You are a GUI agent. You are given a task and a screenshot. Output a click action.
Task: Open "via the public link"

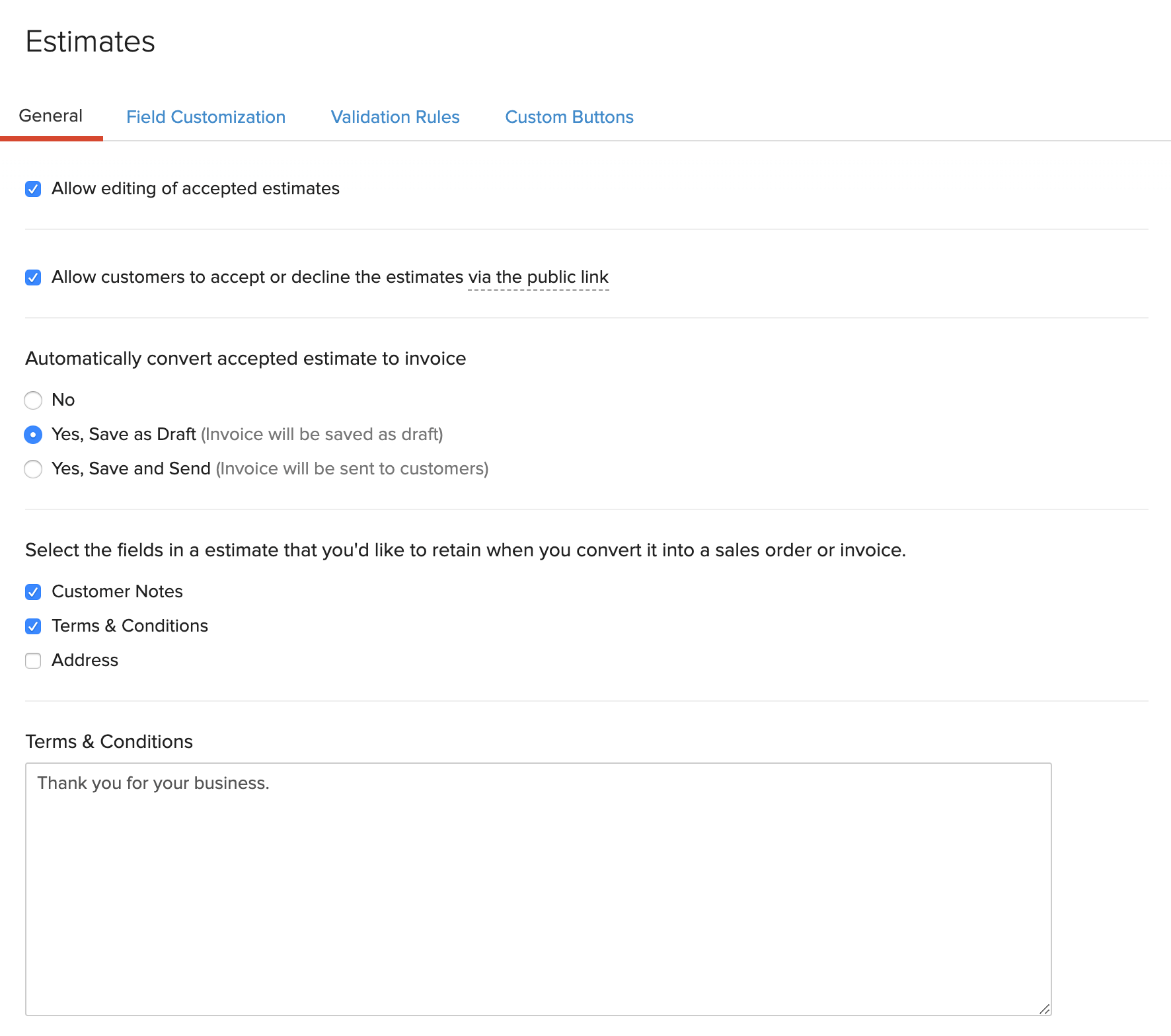[x=537, y=277]
